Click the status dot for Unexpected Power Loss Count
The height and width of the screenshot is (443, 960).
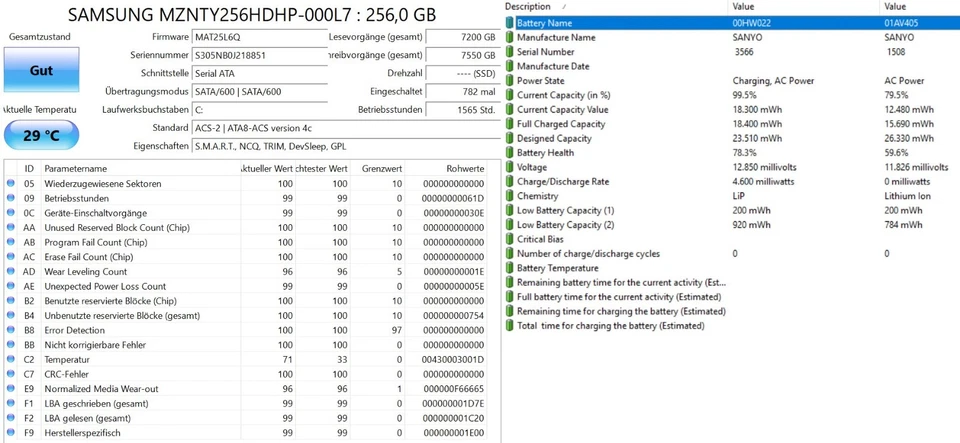coord(10,286)
